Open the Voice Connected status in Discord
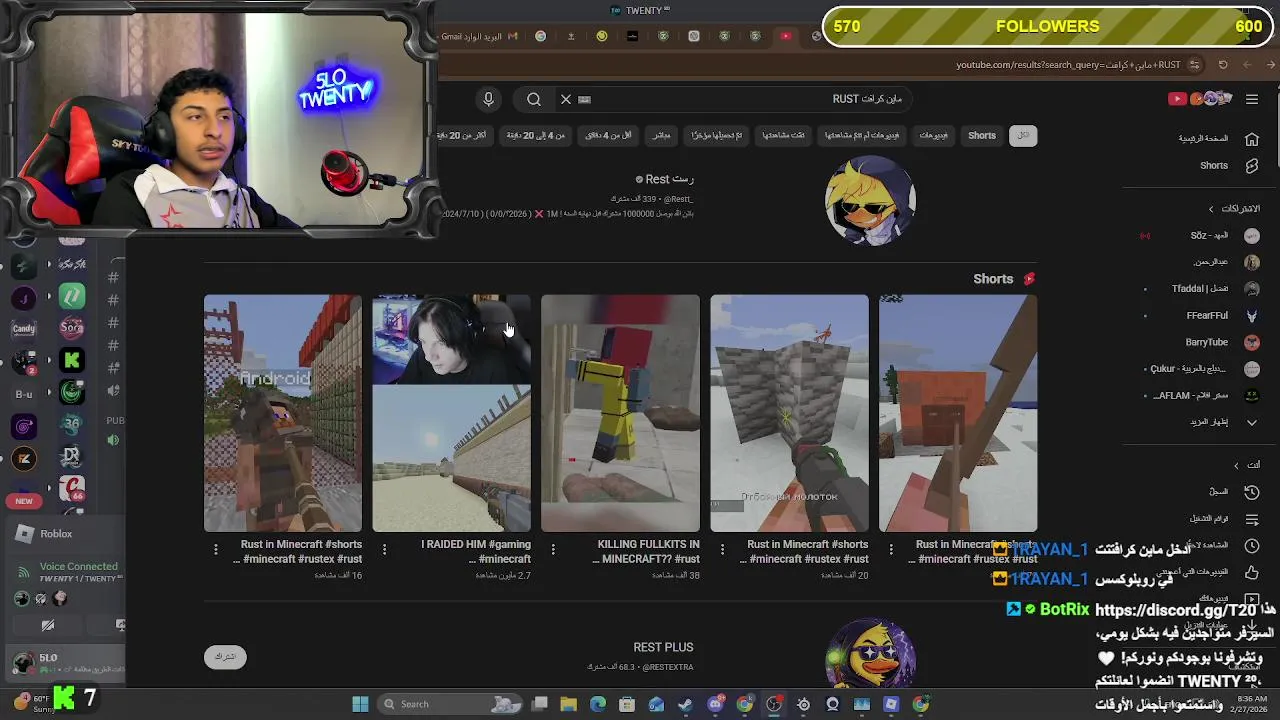Image resolution: width=1280 pixels, height=720 pixels. [x=78, y=566]
